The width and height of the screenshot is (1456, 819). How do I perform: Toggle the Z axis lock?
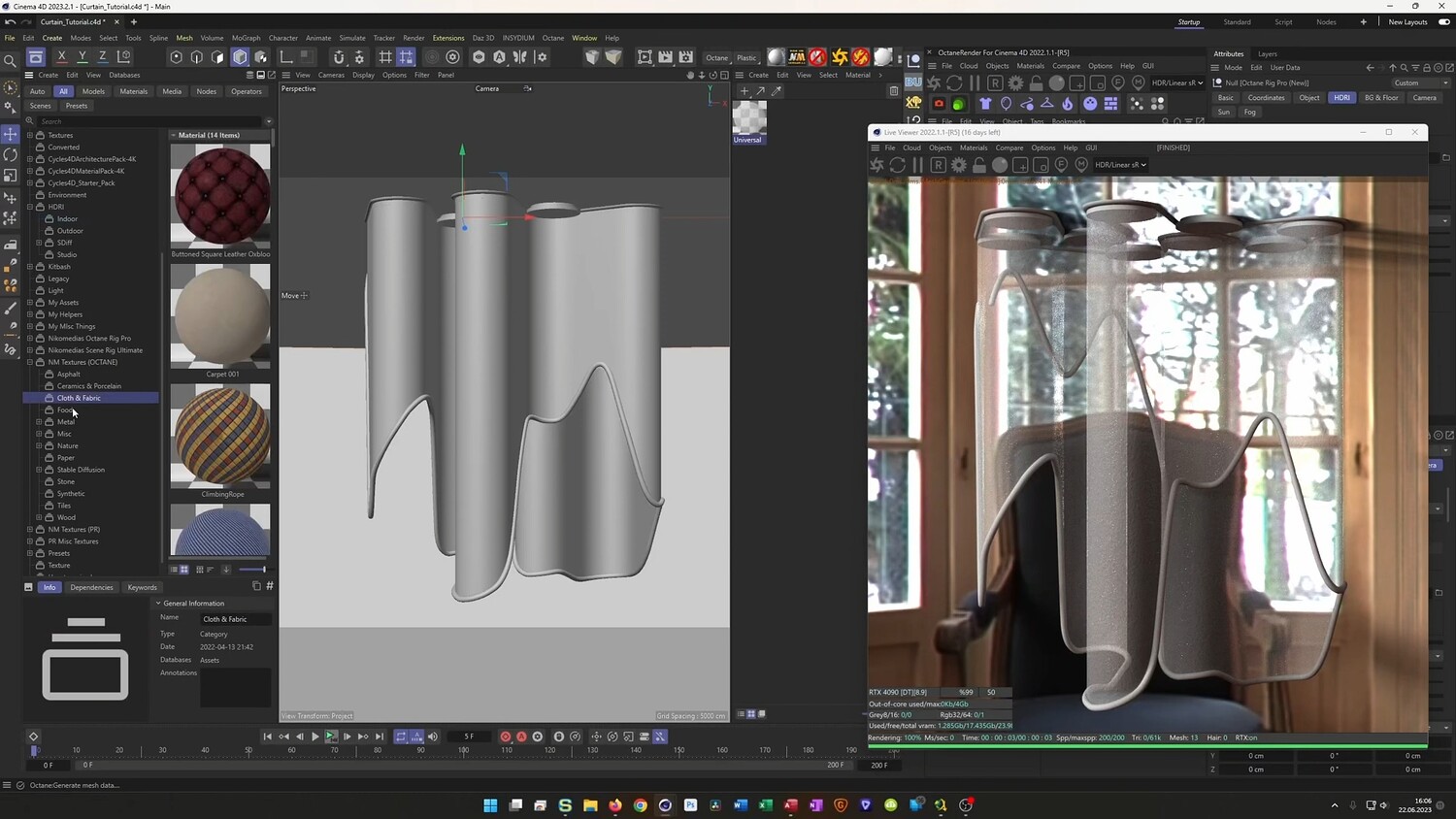102,57
